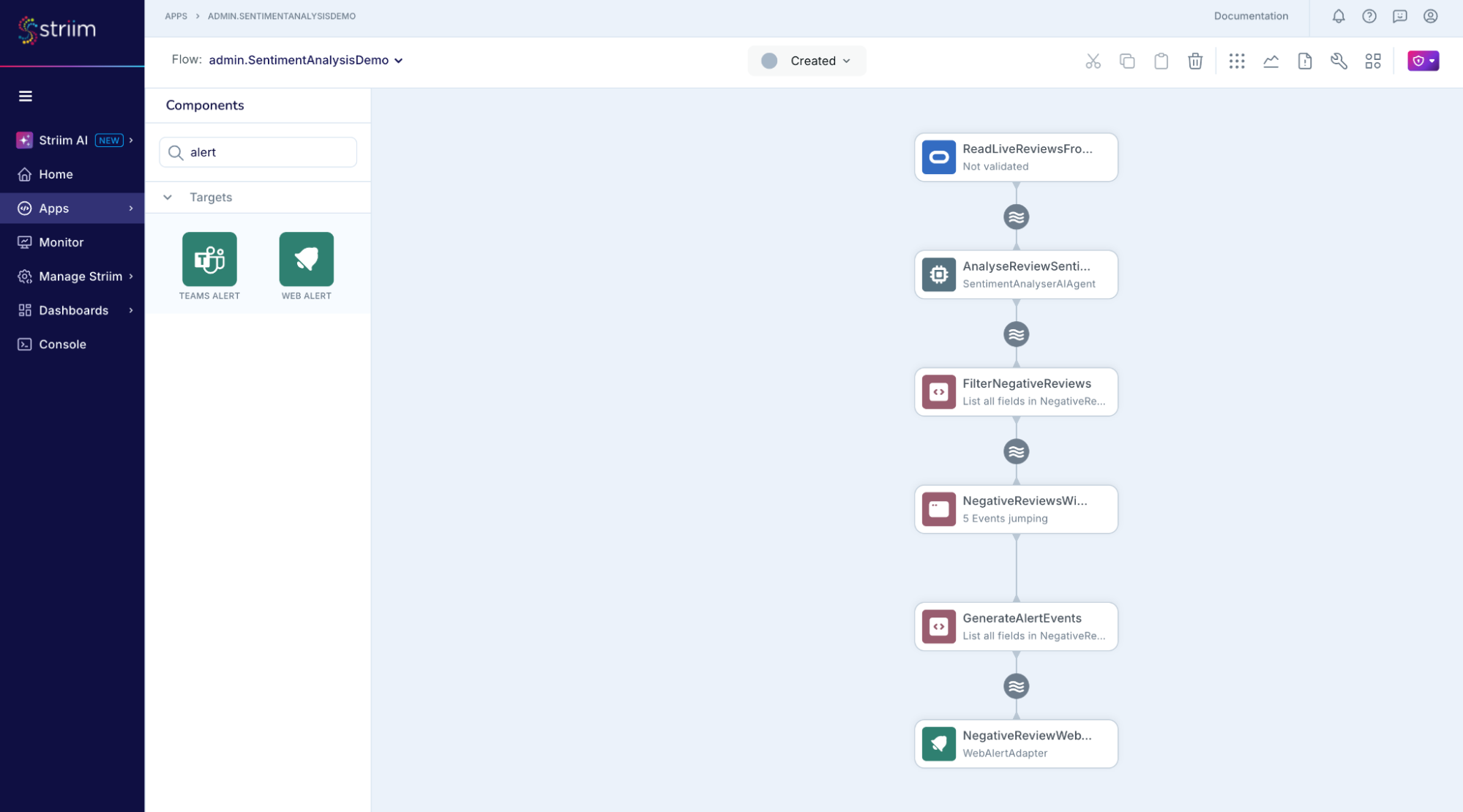The height and width of the screenshot is (812, 1463).
Task: Click the cut scissors icon in toolbar
Action: (1093, 61)
